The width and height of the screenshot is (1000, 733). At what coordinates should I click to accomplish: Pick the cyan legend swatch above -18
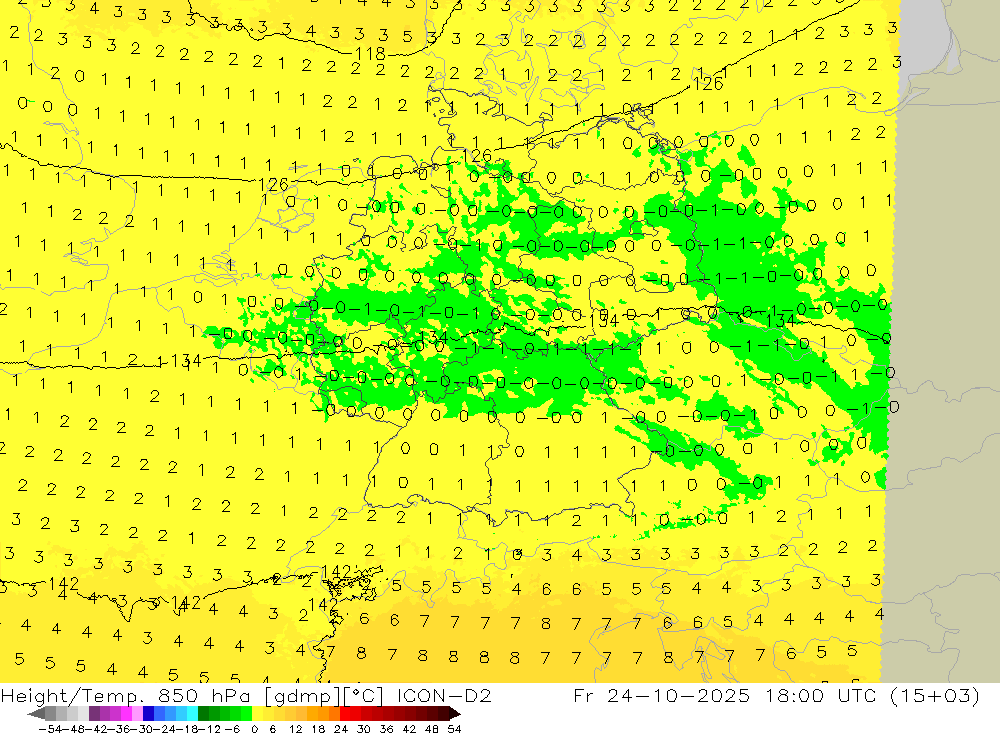coord(192,714)
